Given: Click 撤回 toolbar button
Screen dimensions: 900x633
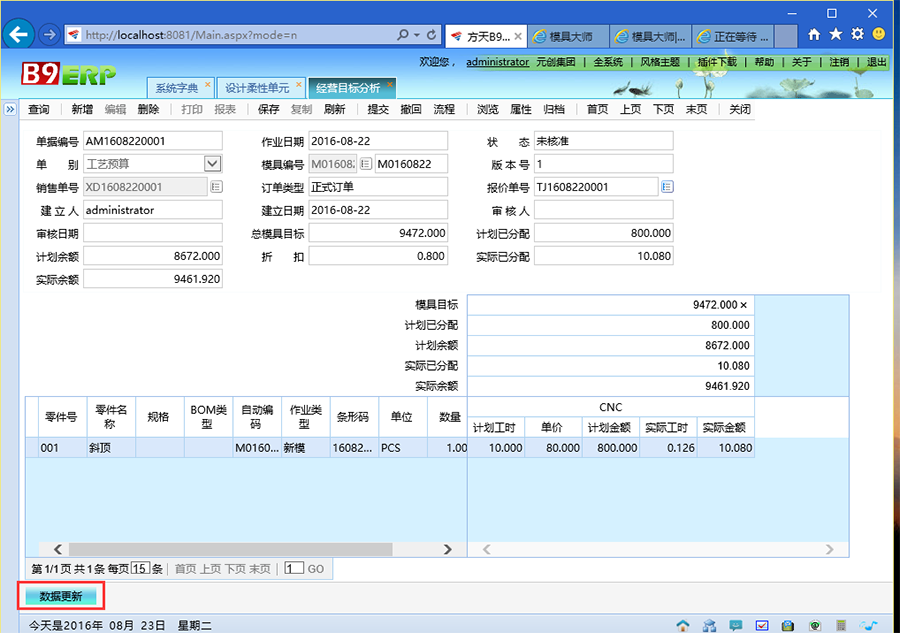Looking at the screenshot, I should click(x=411, y=109).
